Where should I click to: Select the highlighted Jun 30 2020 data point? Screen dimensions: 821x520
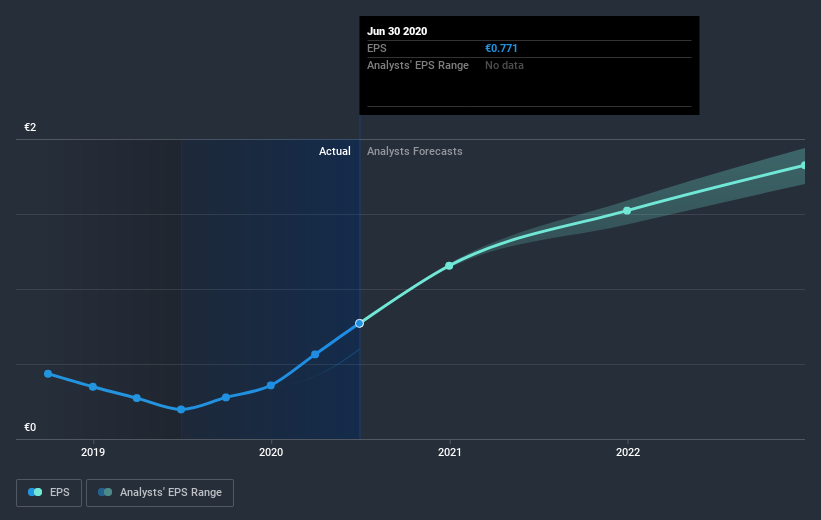[x=359, y=323]
